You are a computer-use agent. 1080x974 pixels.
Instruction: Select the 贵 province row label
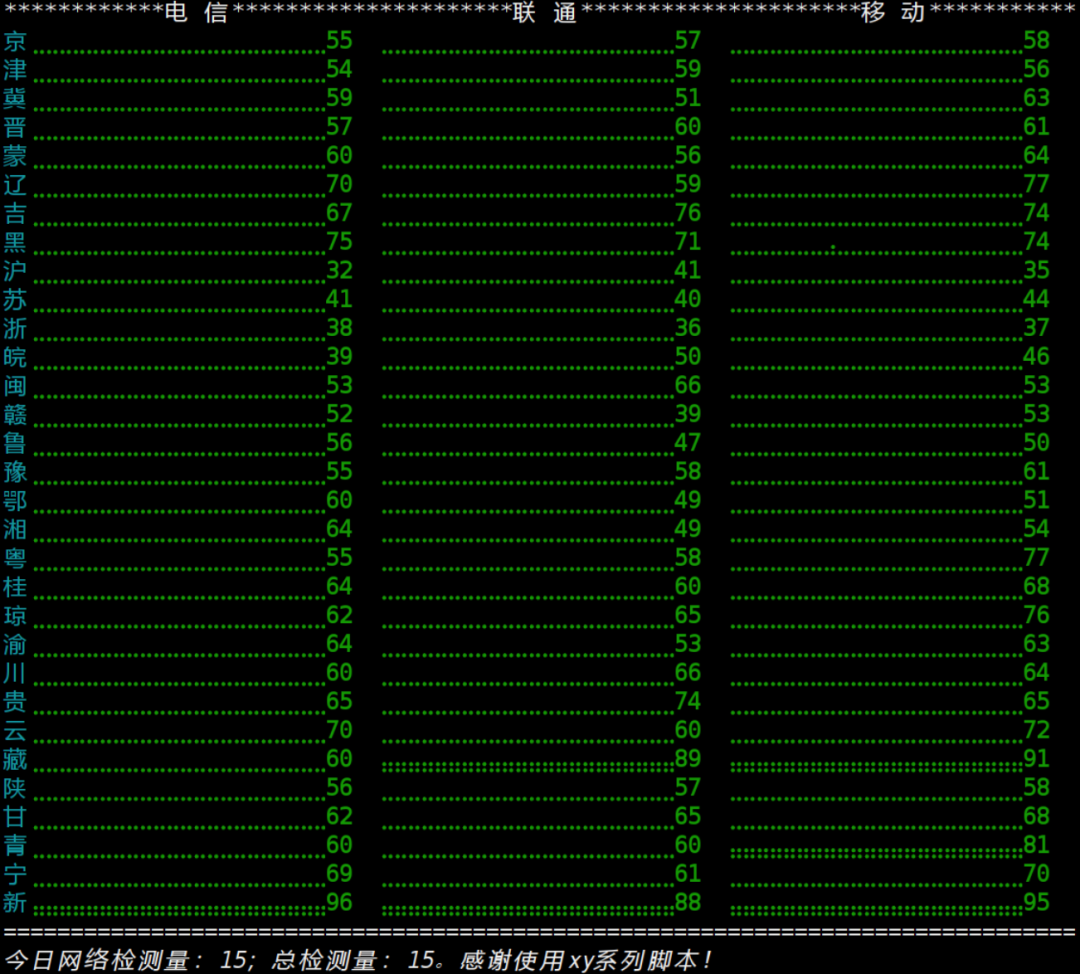tap(15, 701)
